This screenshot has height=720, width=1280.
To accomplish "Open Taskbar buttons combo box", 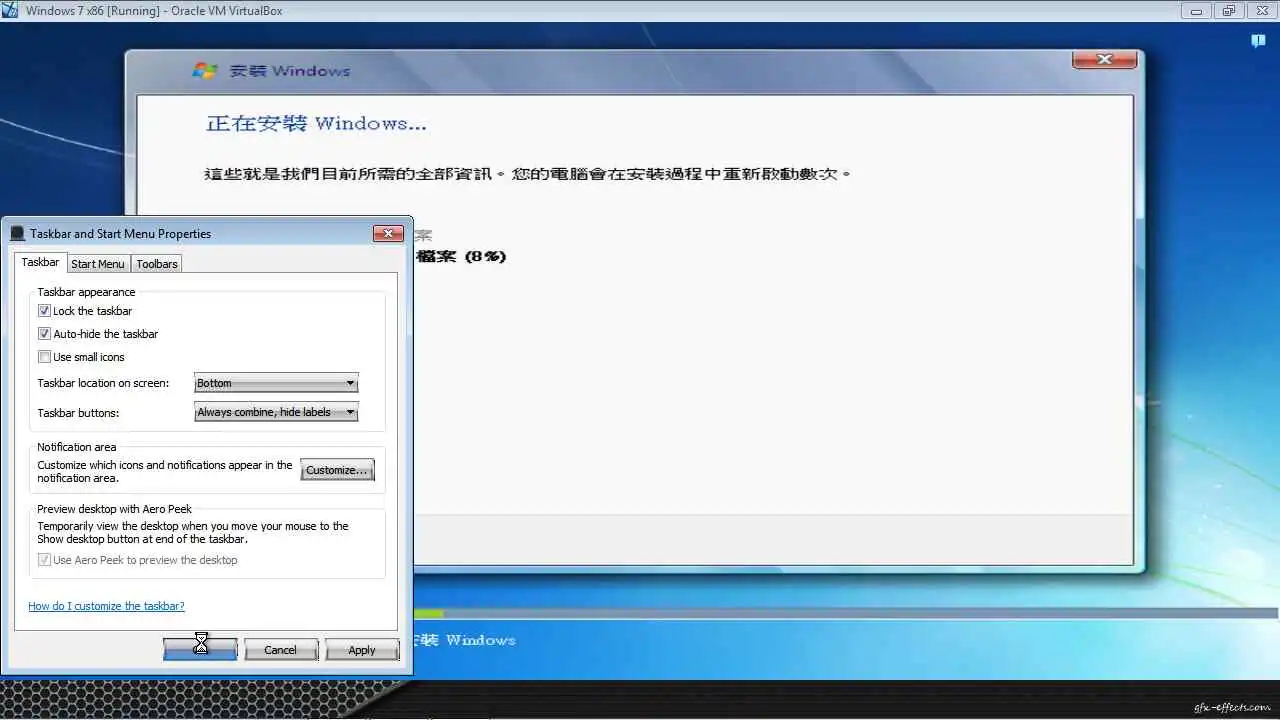I will pos(276,412).
